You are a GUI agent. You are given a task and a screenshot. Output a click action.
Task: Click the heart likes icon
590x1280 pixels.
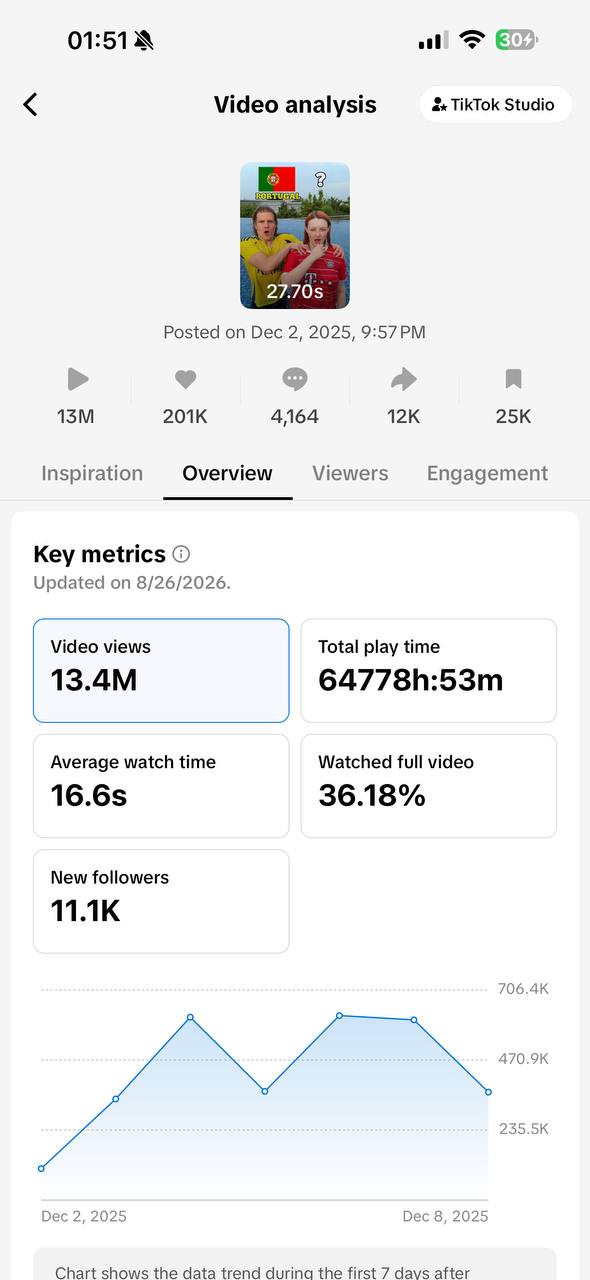tap(185, 379)
